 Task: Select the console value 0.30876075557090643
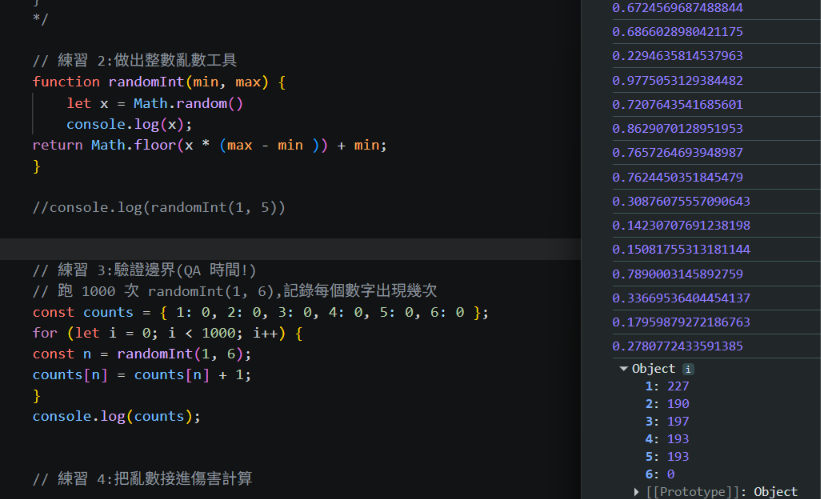tap(681, 202)
